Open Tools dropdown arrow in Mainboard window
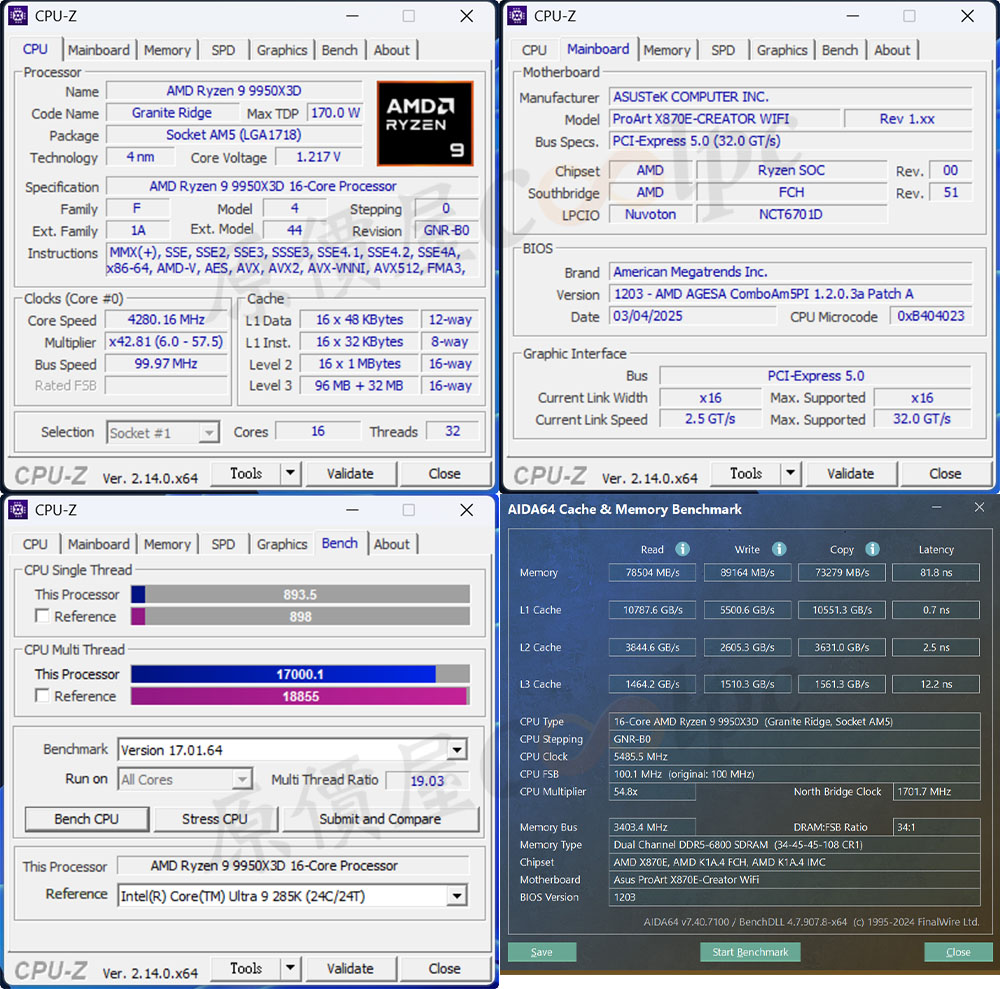This screenshot has width=1000, height=989. pyautogui.click(x=790, y=473)
